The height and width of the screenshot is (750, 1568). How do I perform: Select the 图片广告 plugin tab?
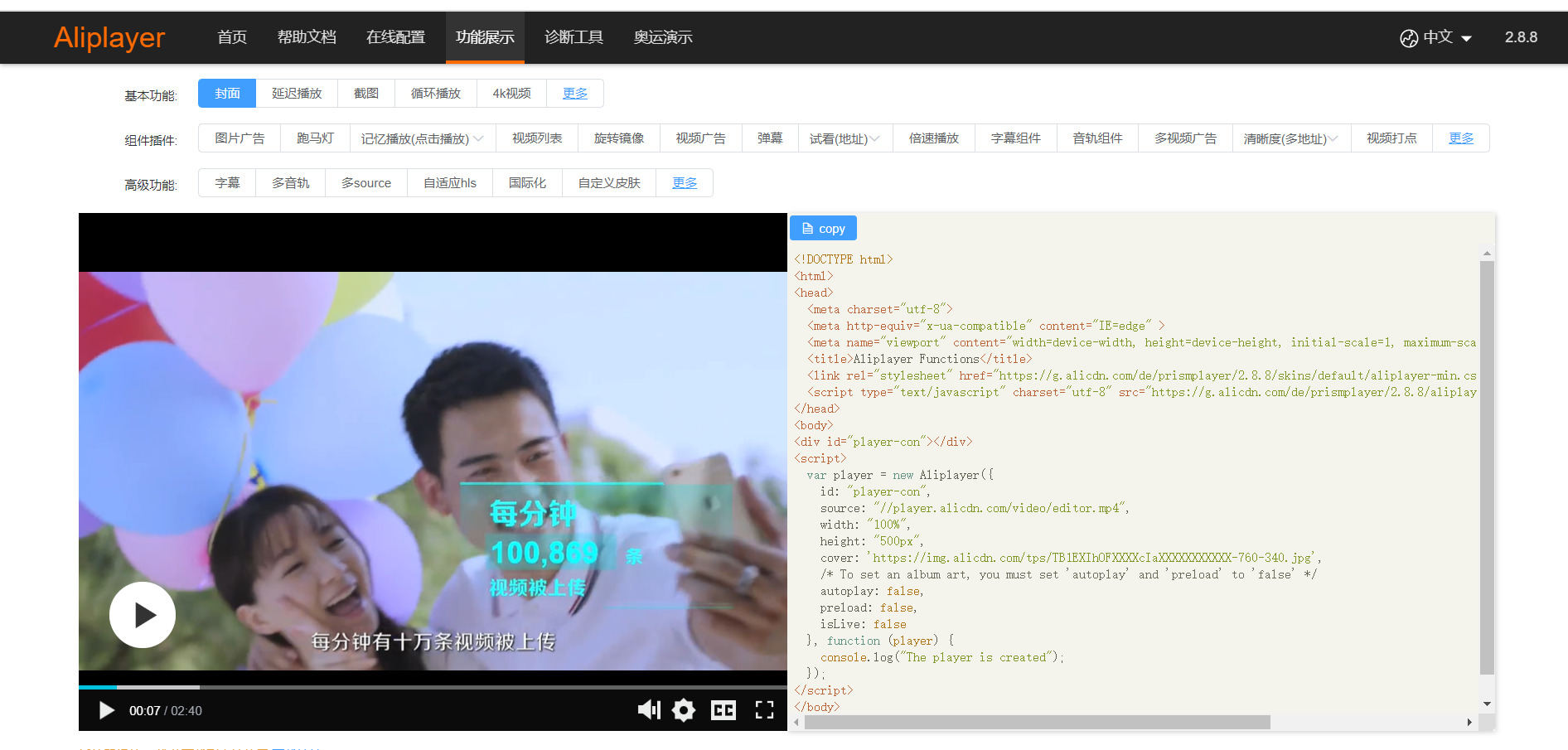240,138
